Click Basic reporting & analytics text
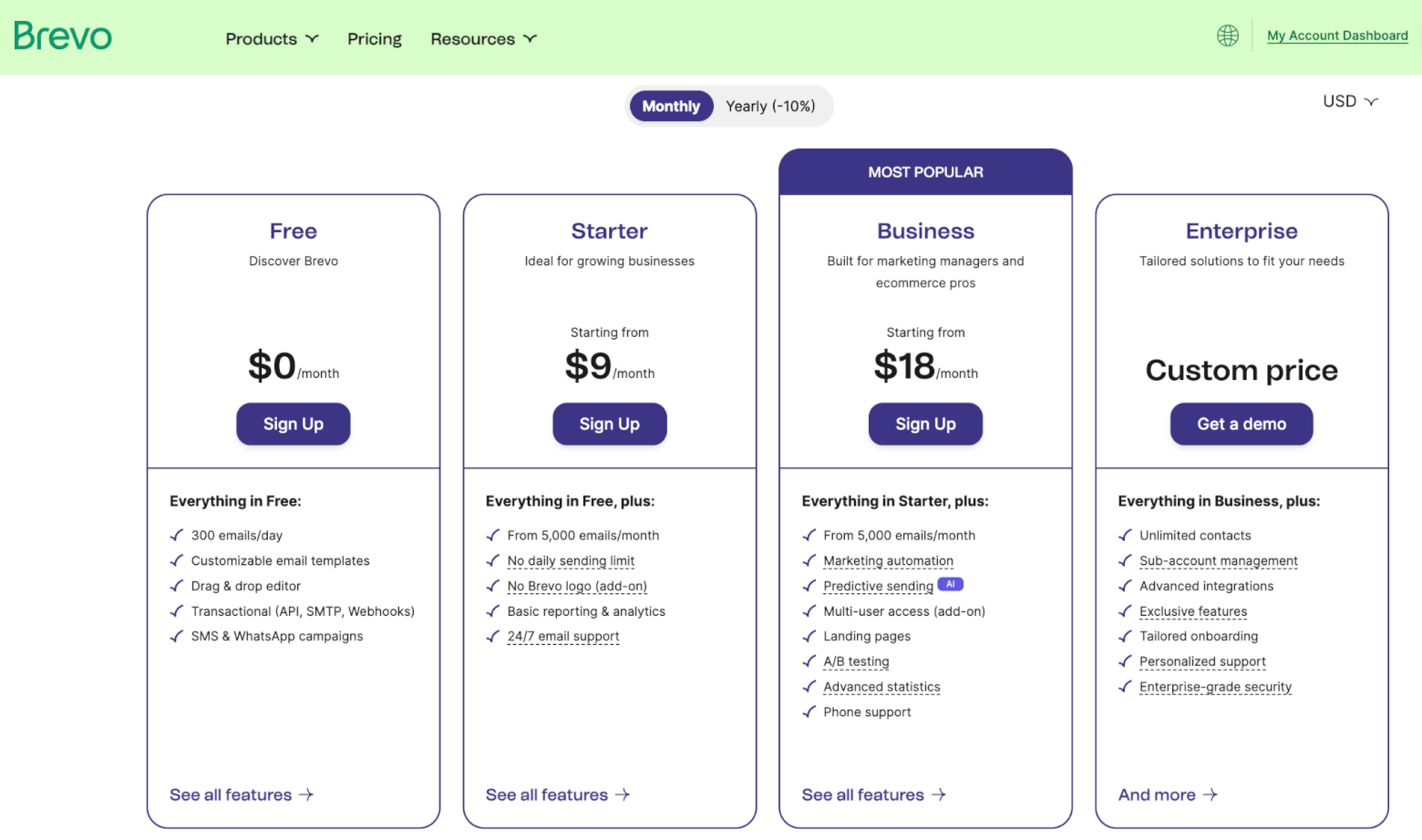 pos(586,611)
